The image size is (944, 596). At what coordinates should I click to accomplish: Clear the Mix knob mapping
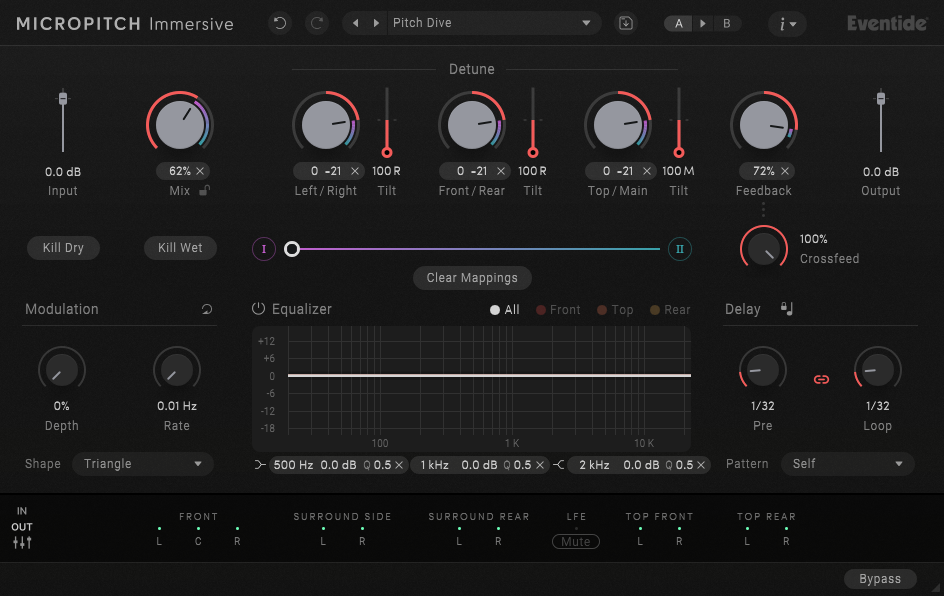(200, 171)
